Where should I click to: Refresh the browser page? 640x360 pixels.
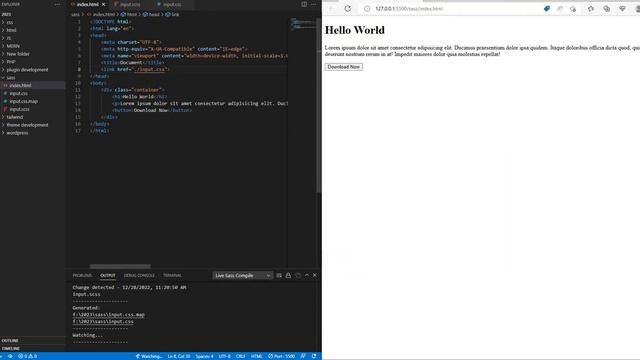coord(347,9)
